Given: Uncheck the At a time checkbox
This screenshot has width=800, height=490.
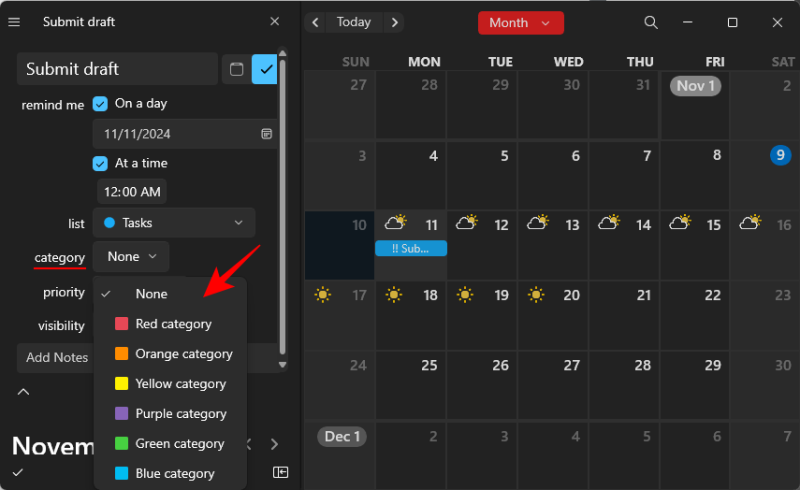Looking at the screenshot, I should pos(100,163).
